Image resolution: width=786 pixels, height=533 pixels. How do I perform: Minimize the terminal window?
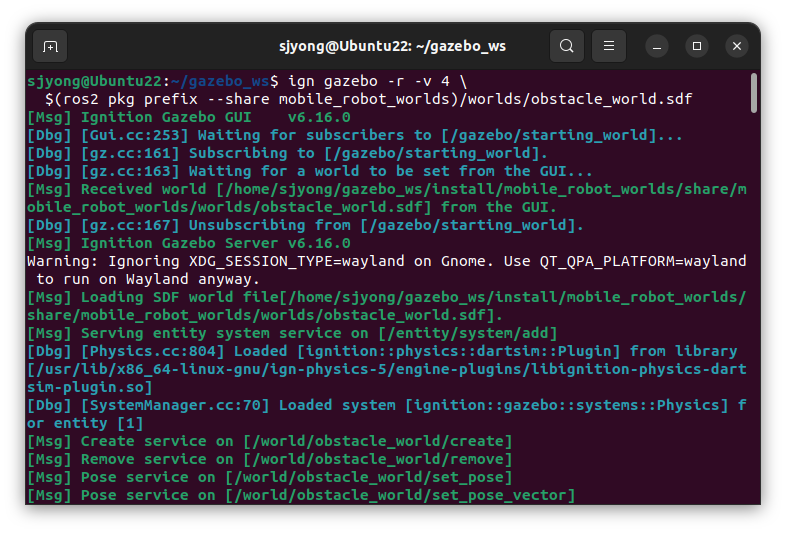tap(657, 47)
